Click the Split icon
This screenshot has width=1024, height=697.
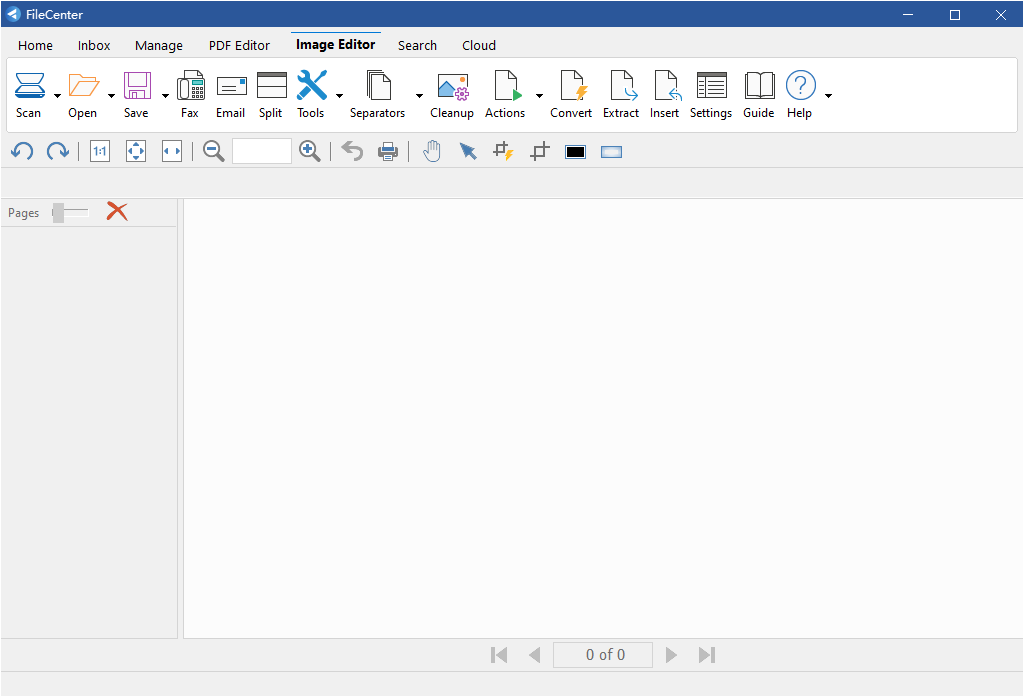coord(272,86)
